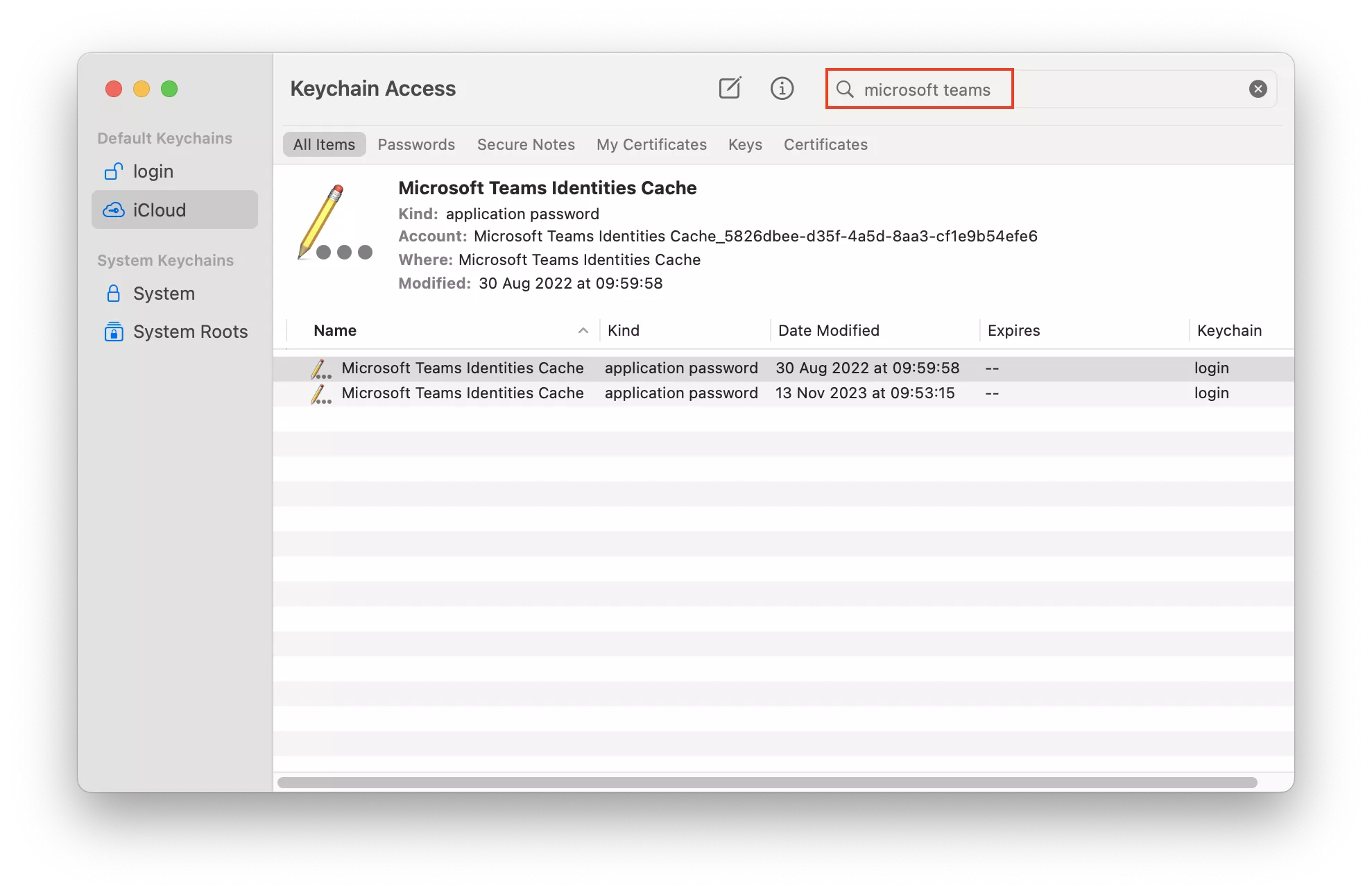
Task: Click the magnifying glass search icon
Action: click(x=844, y=89)
